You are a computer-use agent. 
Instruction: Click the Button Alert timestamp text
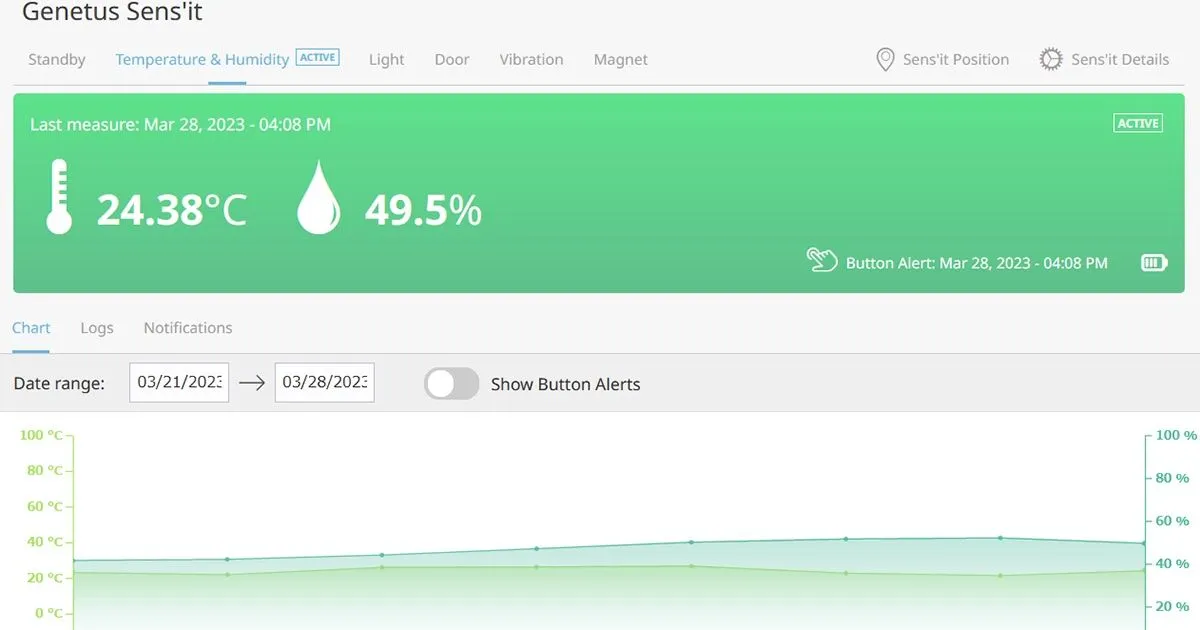[977, 263]
